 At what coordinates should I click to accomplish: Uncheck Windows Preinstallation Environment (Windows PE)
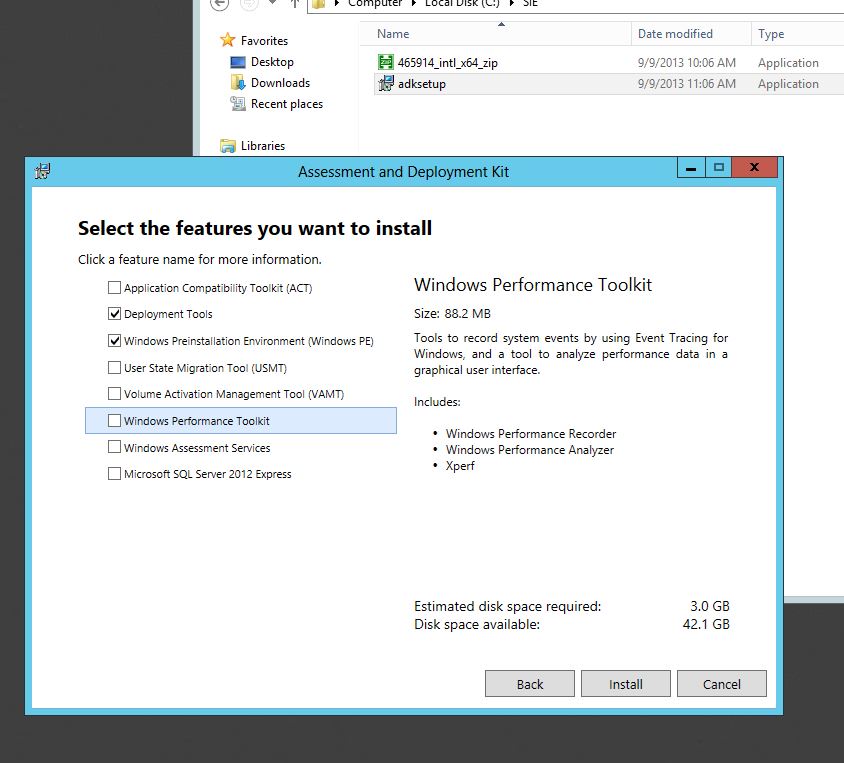114,341
